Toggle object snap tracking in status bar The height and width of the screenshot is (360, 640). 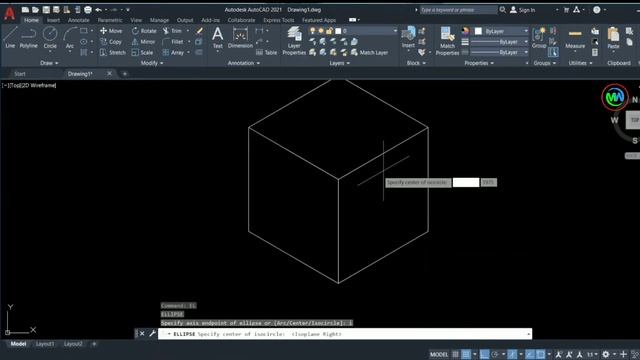pos(529,354)
